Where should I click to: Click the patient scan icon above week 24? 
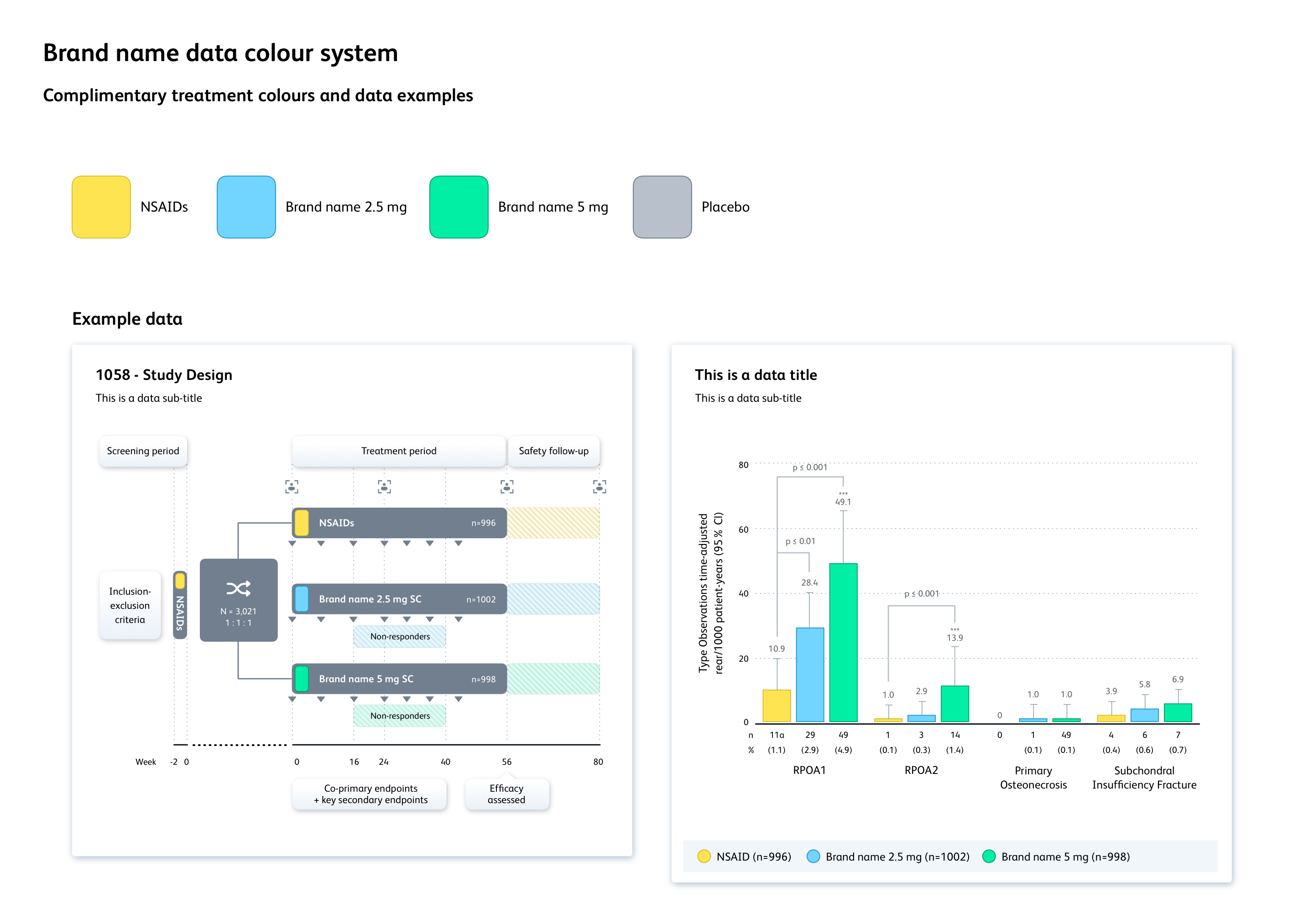coord(384,486)
